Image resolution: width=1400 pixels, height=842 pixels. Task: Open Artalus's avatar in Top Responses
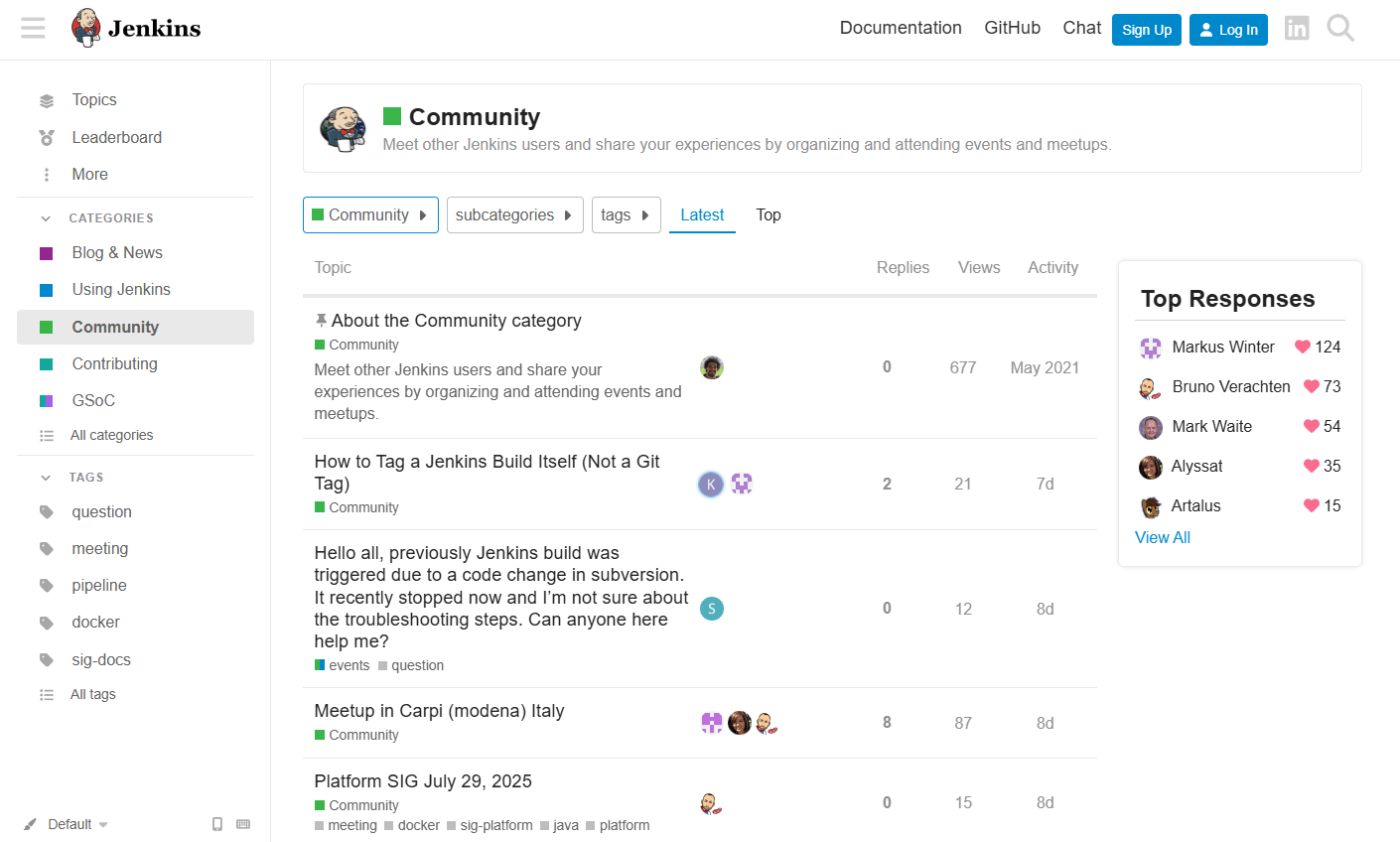coord(1151,506)
